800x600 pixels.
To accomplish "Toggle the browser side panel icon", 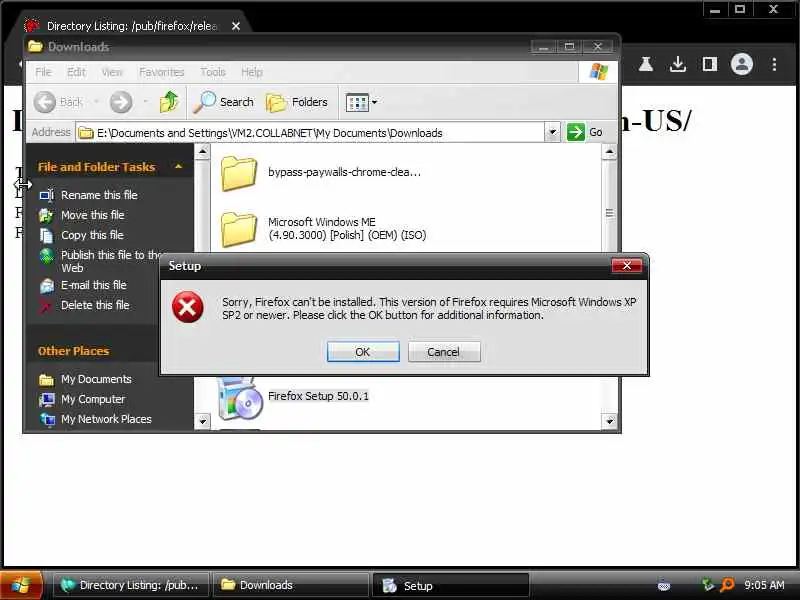I will [710, 64].
